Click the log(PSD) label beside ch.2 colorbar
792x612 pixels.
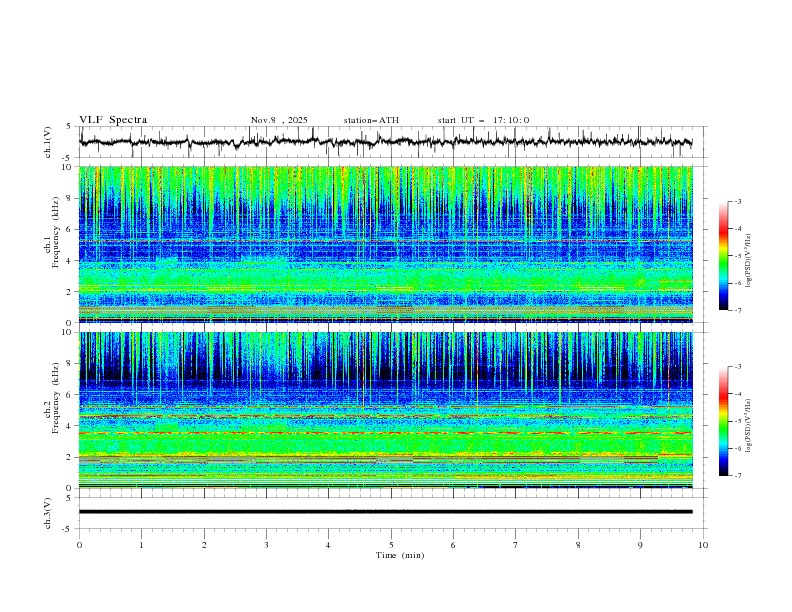[748, 426]
